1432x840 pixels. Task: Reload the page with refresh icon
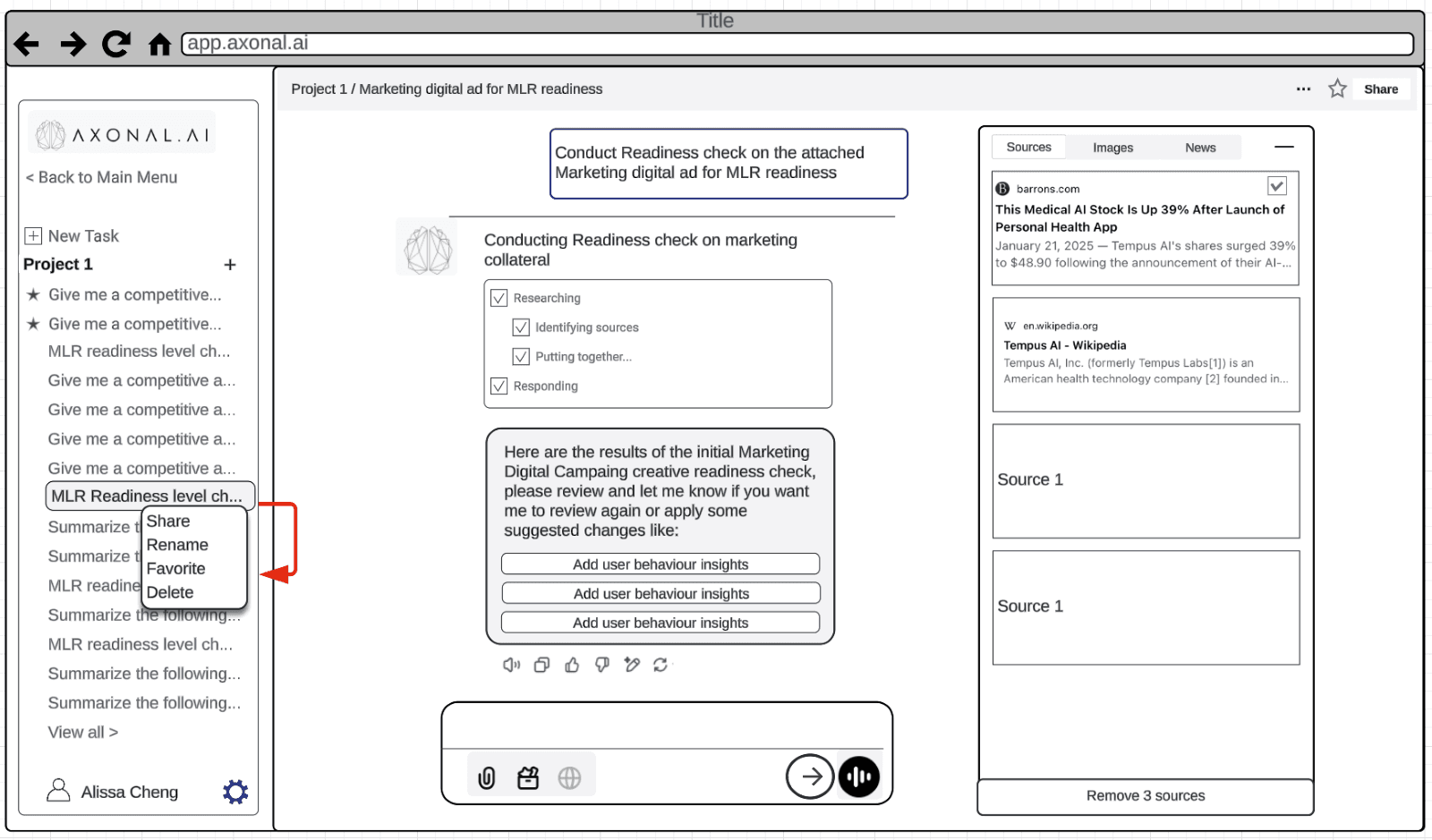click(116, 44)
